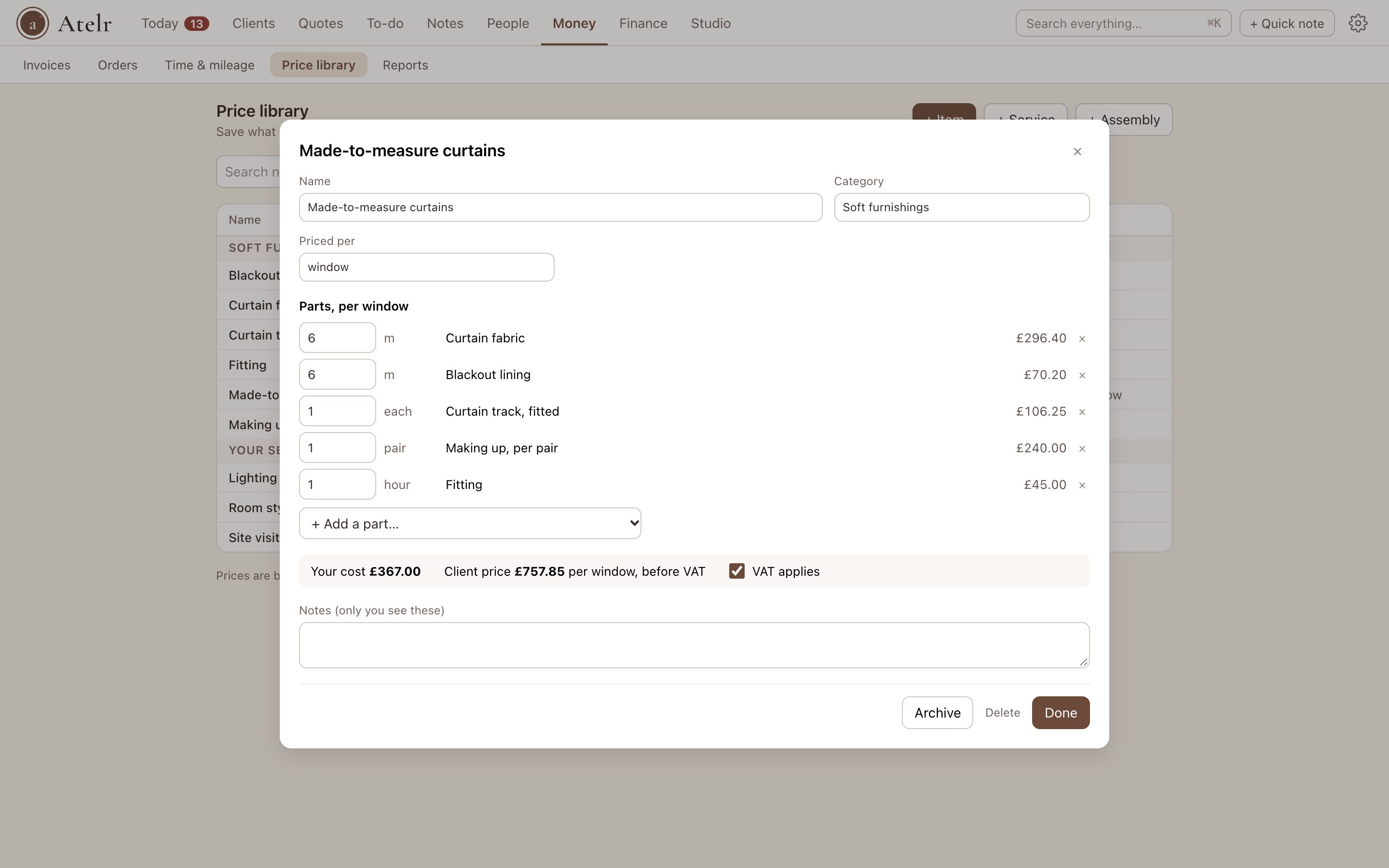Remove the Fitting part row
This screenshot has width=1389, height=868.
pos(1082,485)
